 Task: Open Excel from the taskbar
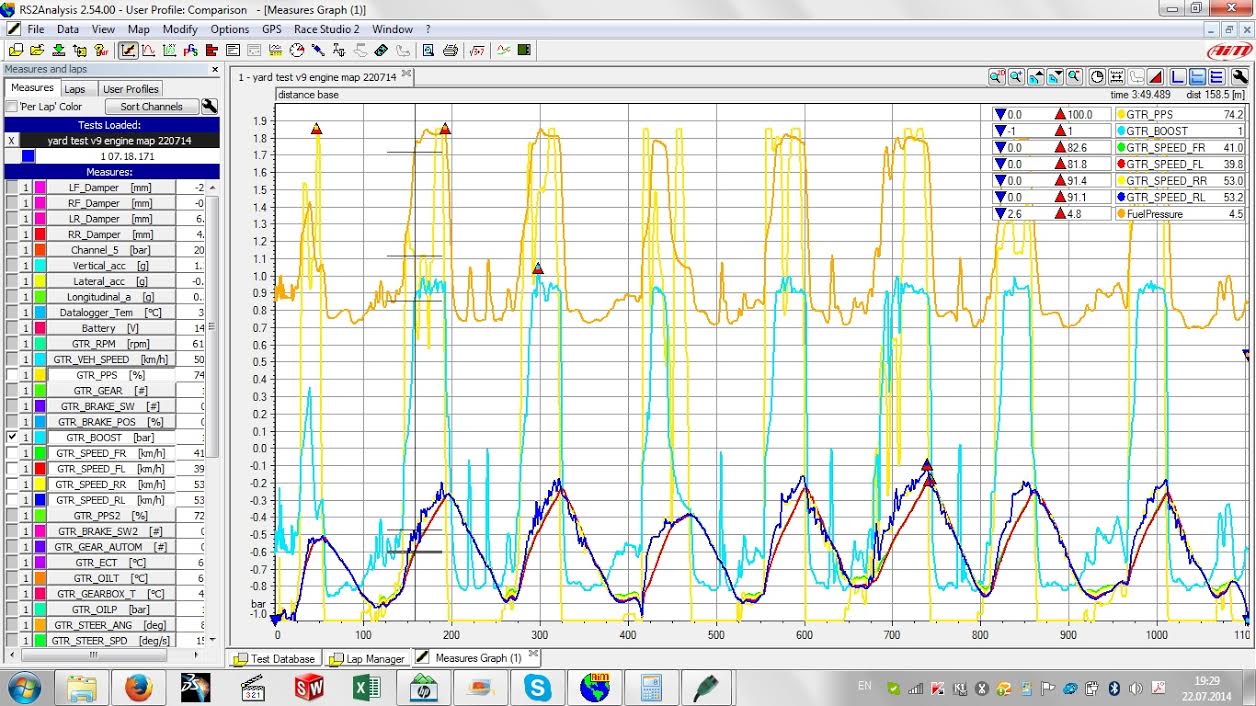tap(366, 688)
